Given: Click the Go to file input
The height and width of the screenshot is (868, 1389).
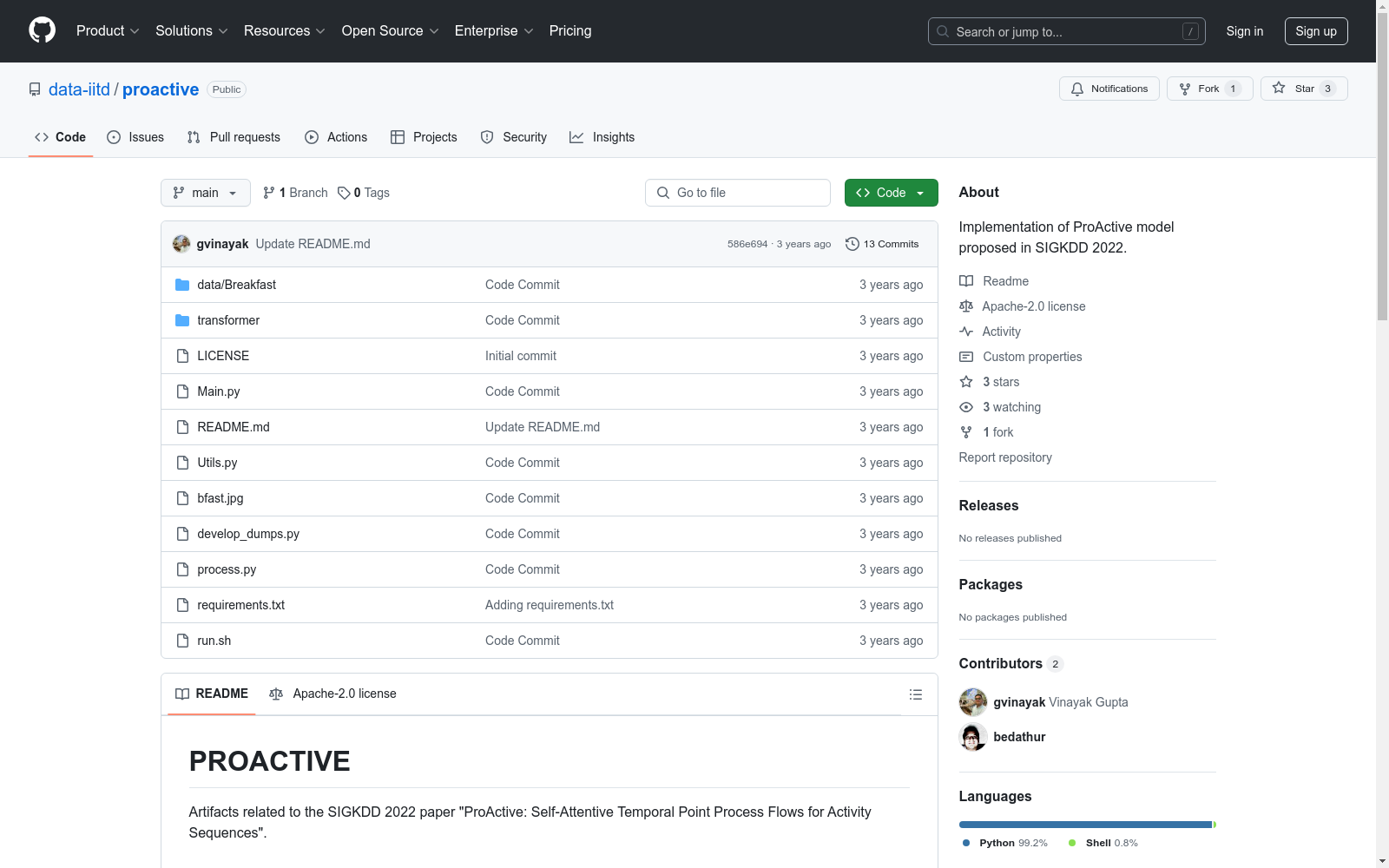Looking at the screenshot, I should 738,193.
